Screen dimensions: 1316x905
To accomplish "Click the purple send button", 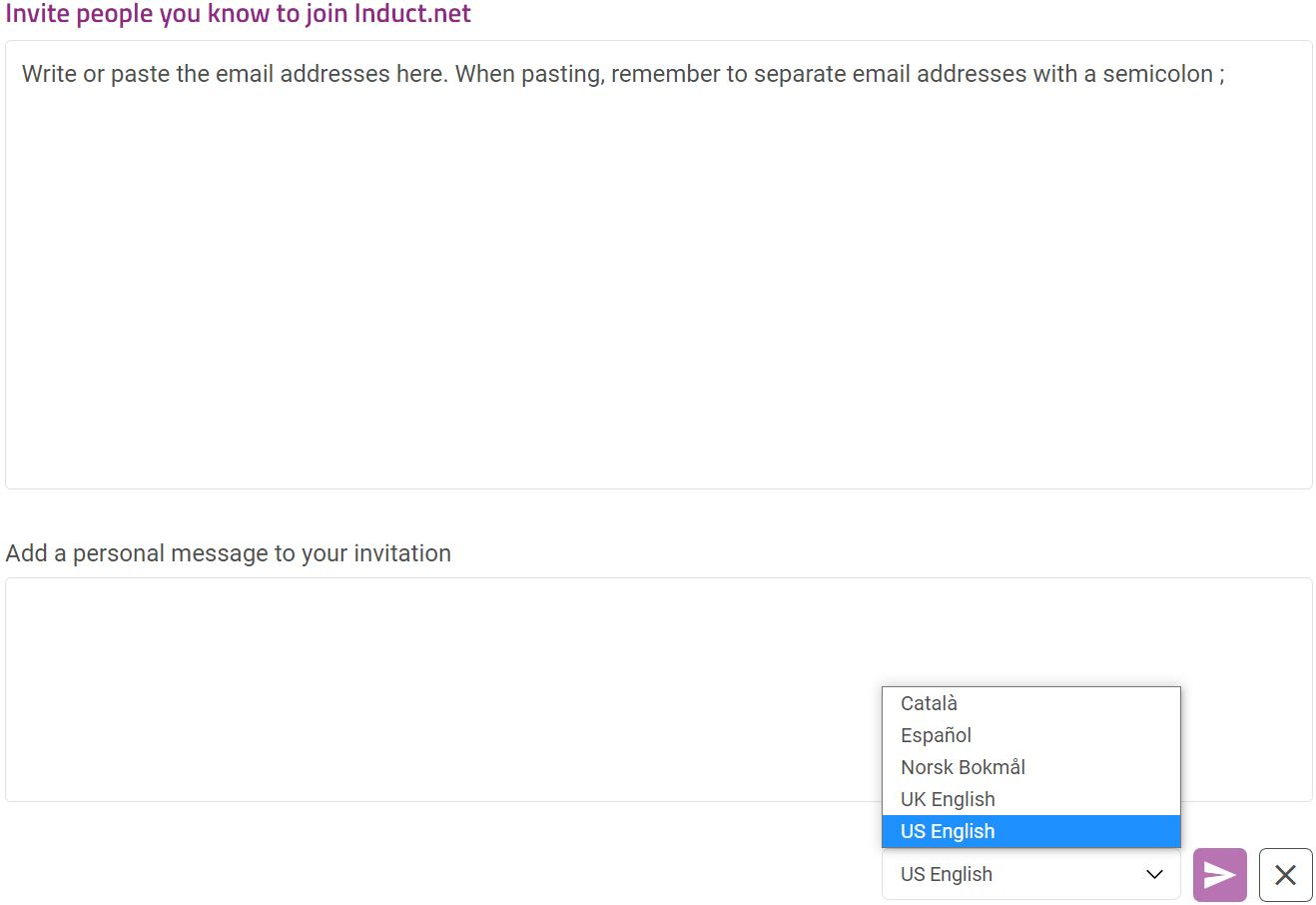I will pos(1219,875).
